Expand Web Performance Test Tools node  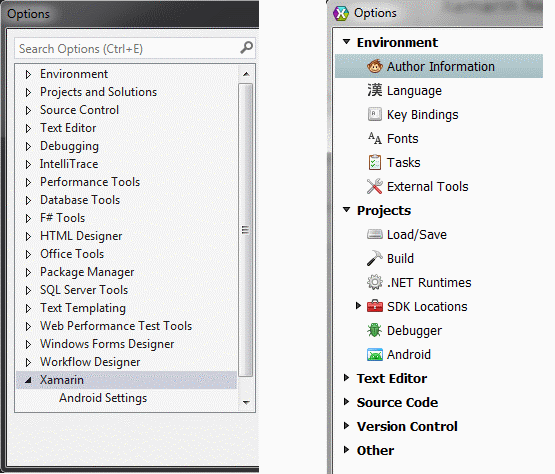coord(28,326)
